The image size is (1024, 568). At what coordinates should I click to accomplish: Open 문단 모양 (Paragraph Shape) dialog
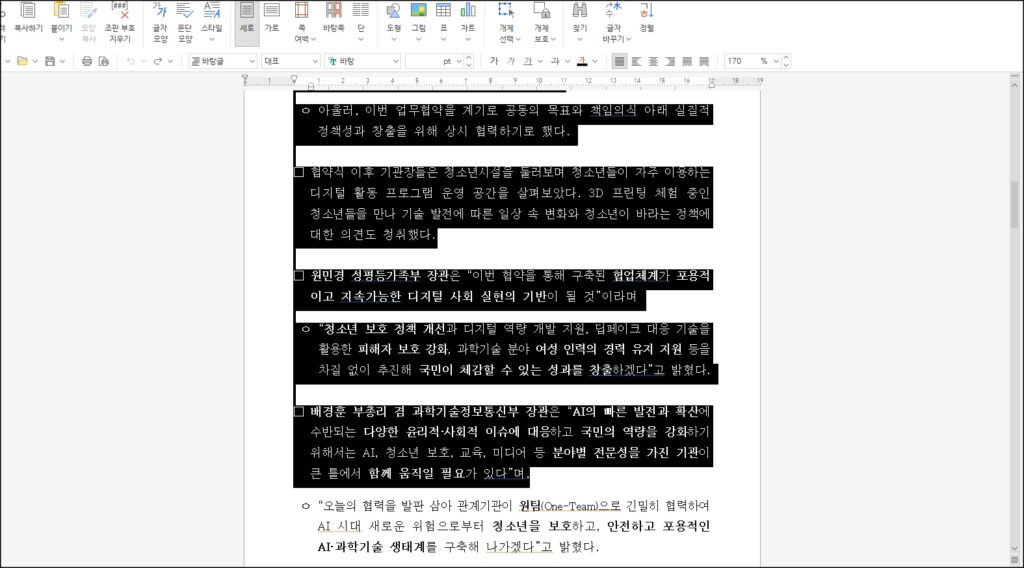pyautogui.click(x=185, y=22)
